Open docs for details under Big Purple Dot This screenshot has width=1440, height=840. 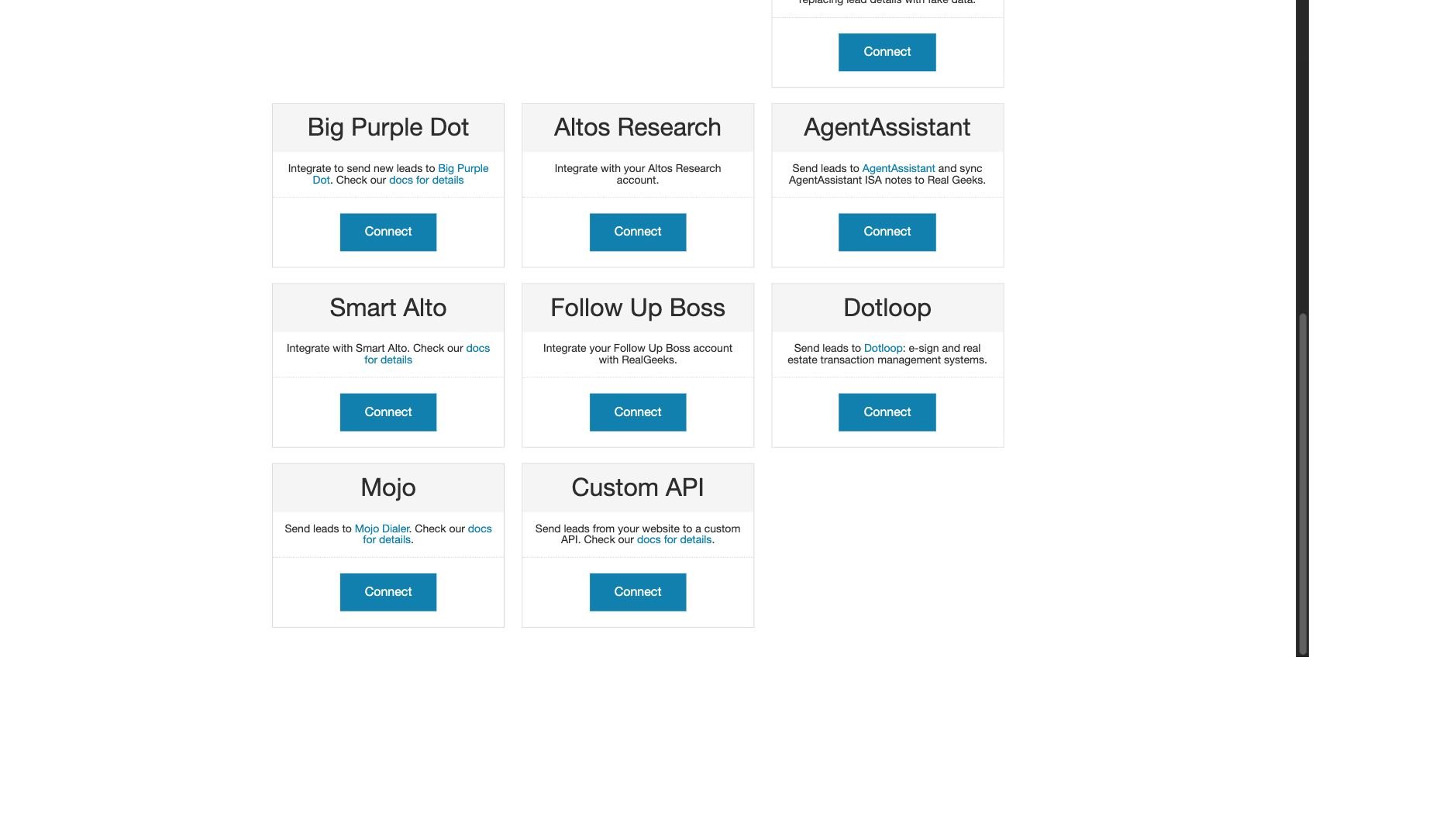(x=426, y=180)
